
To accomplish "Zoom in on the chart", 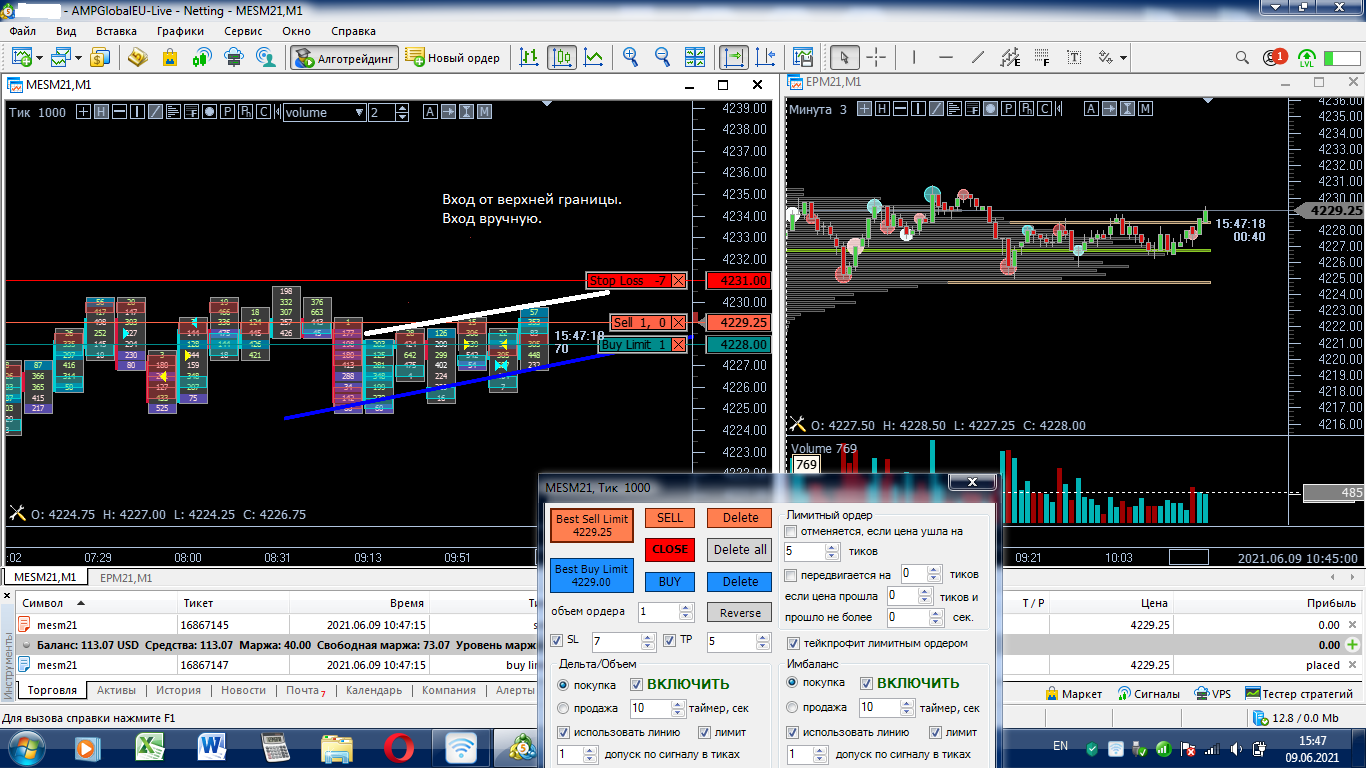I will (x=630, y=57).
